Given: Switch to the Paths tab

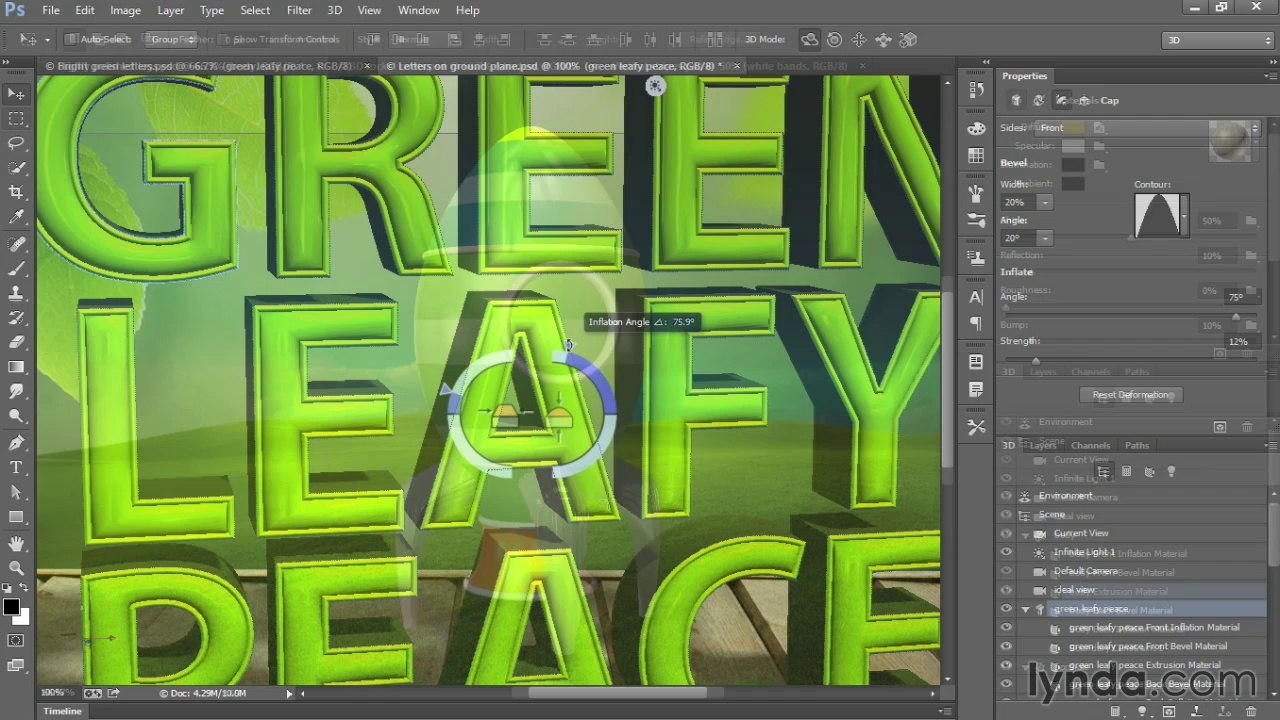Looking at the screenshot, I should point(1137,445).
